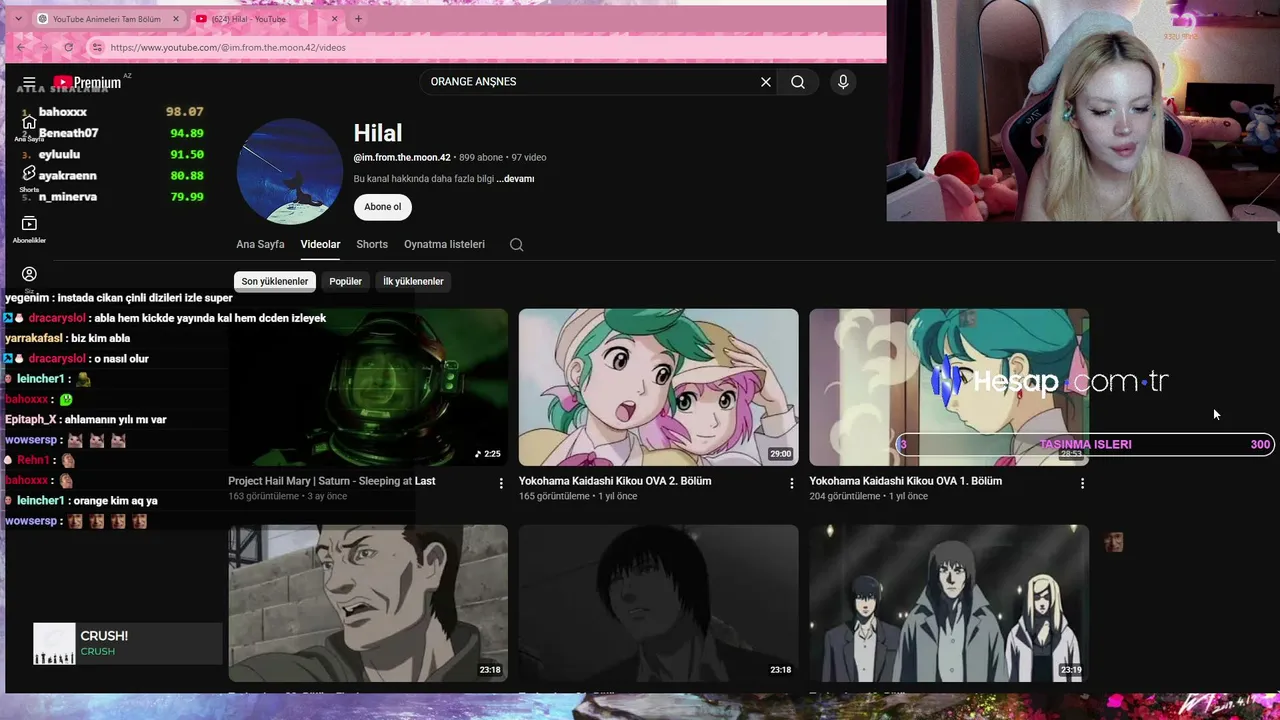Screen dimensions: 1280x720
Task: Click the TASINMA ISLERI goal progress bar
Action: [x=1085, y=444]
